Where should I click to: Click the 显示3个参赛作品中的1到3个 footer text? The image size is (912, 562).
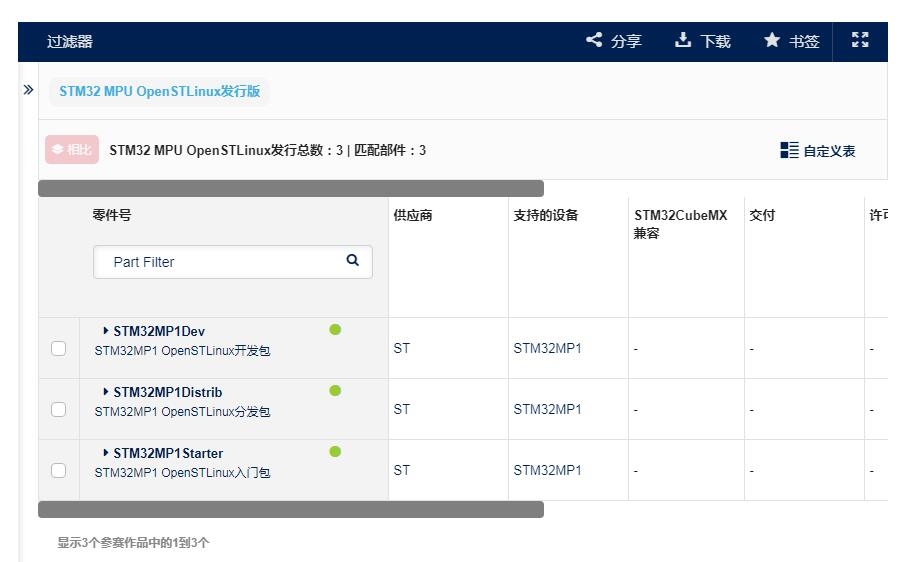(133, 543)
